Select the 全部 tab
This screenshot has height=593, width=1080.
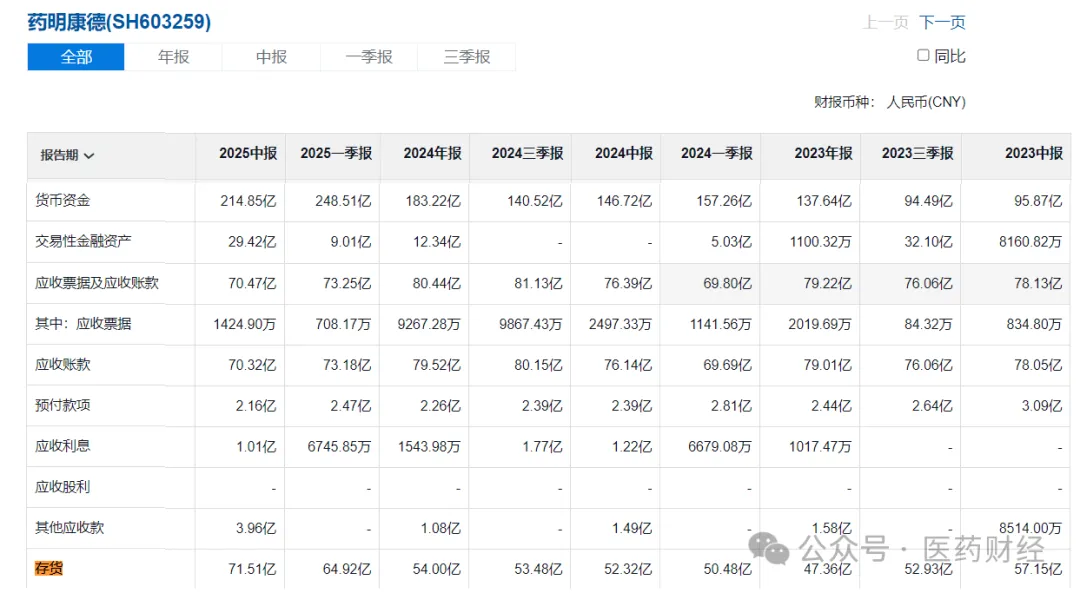click(76, 57)
